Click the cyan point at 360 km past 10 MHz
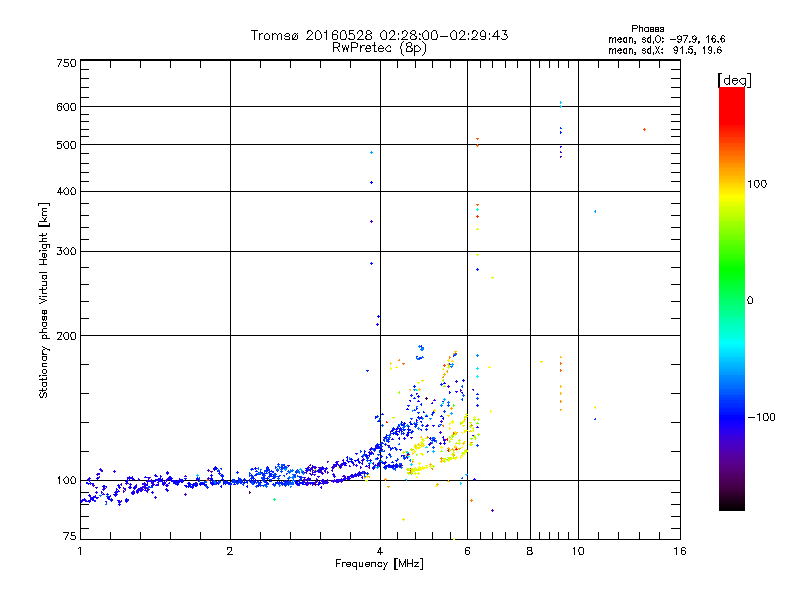 [595, 211]
